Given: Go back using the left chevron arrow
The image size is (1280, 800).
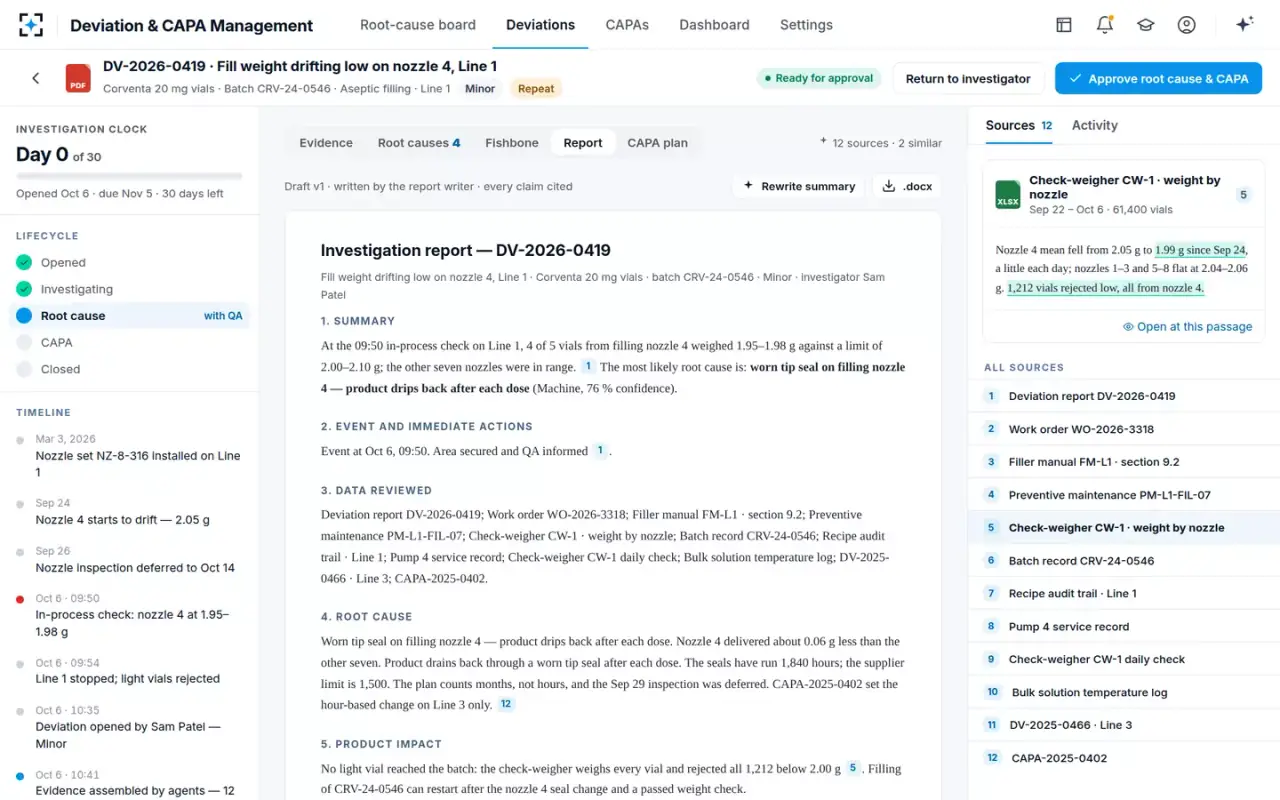Looking at the screenshot, I should point(36,78).
